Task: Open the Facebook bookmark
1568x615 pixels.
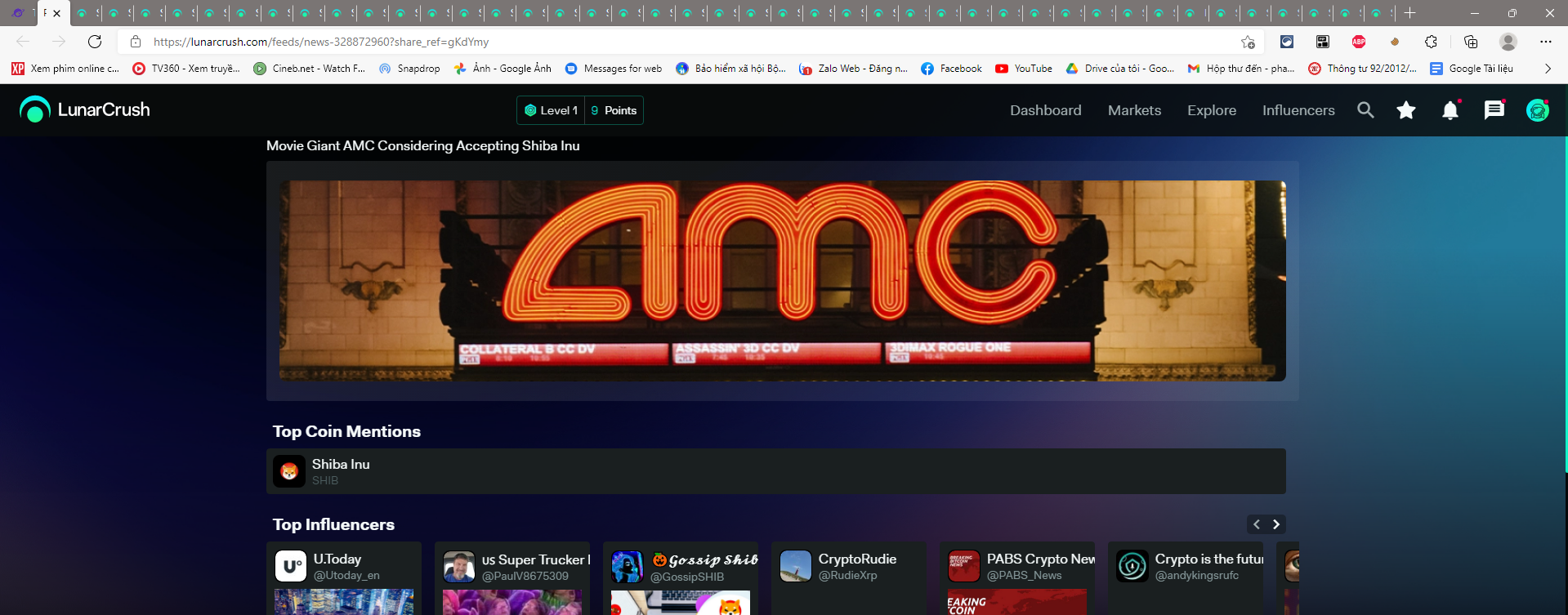Action: (x=951, y=69)
